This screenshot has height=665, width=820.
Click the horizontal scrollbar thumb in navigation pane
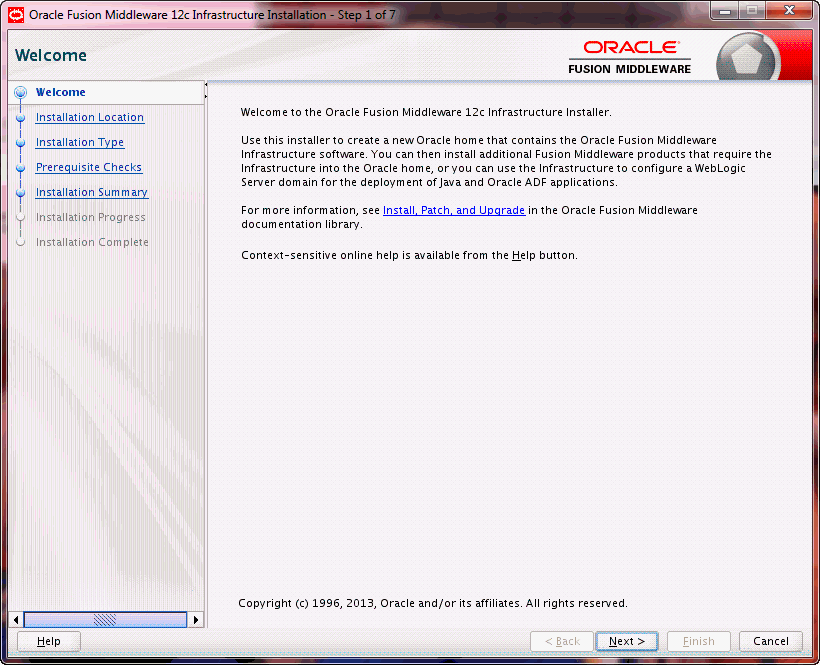105,620
